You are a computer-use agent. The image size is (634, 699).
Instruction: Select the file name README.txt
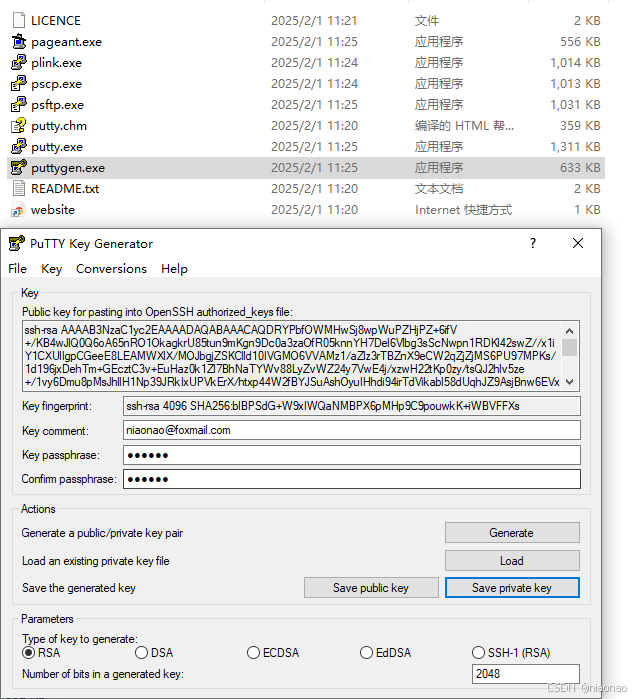pos(65,189)
